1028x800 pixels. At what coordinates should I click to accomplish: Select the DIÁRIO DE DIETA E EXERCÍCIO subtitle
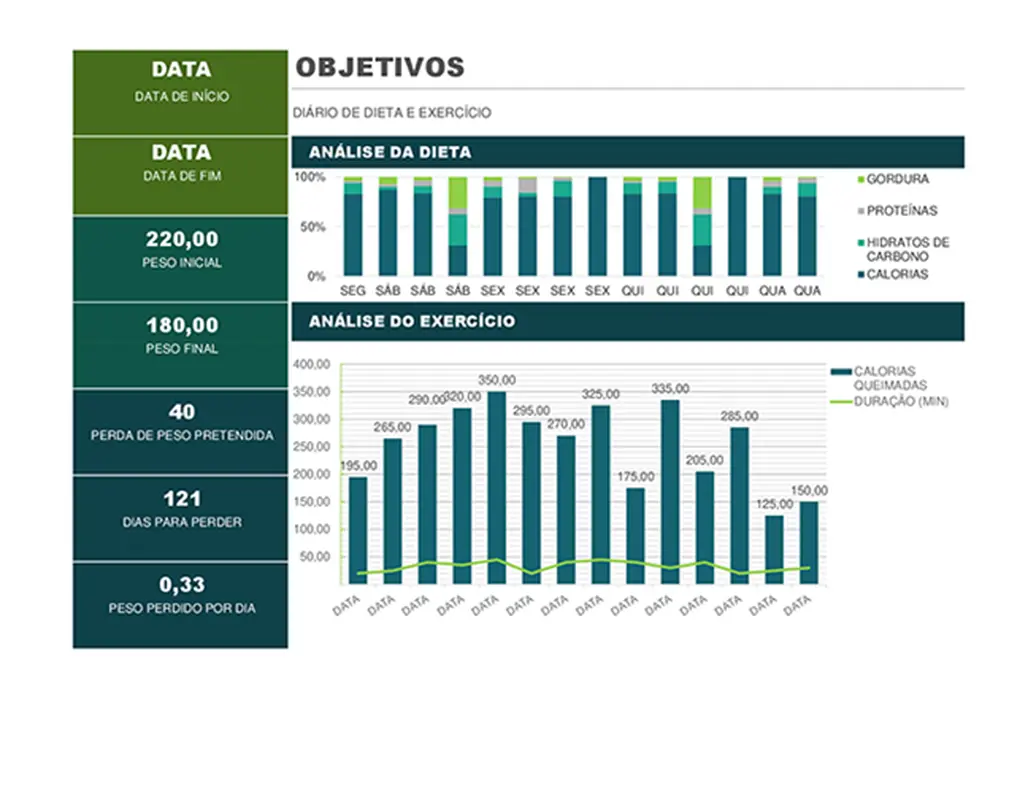coord(392,113)
